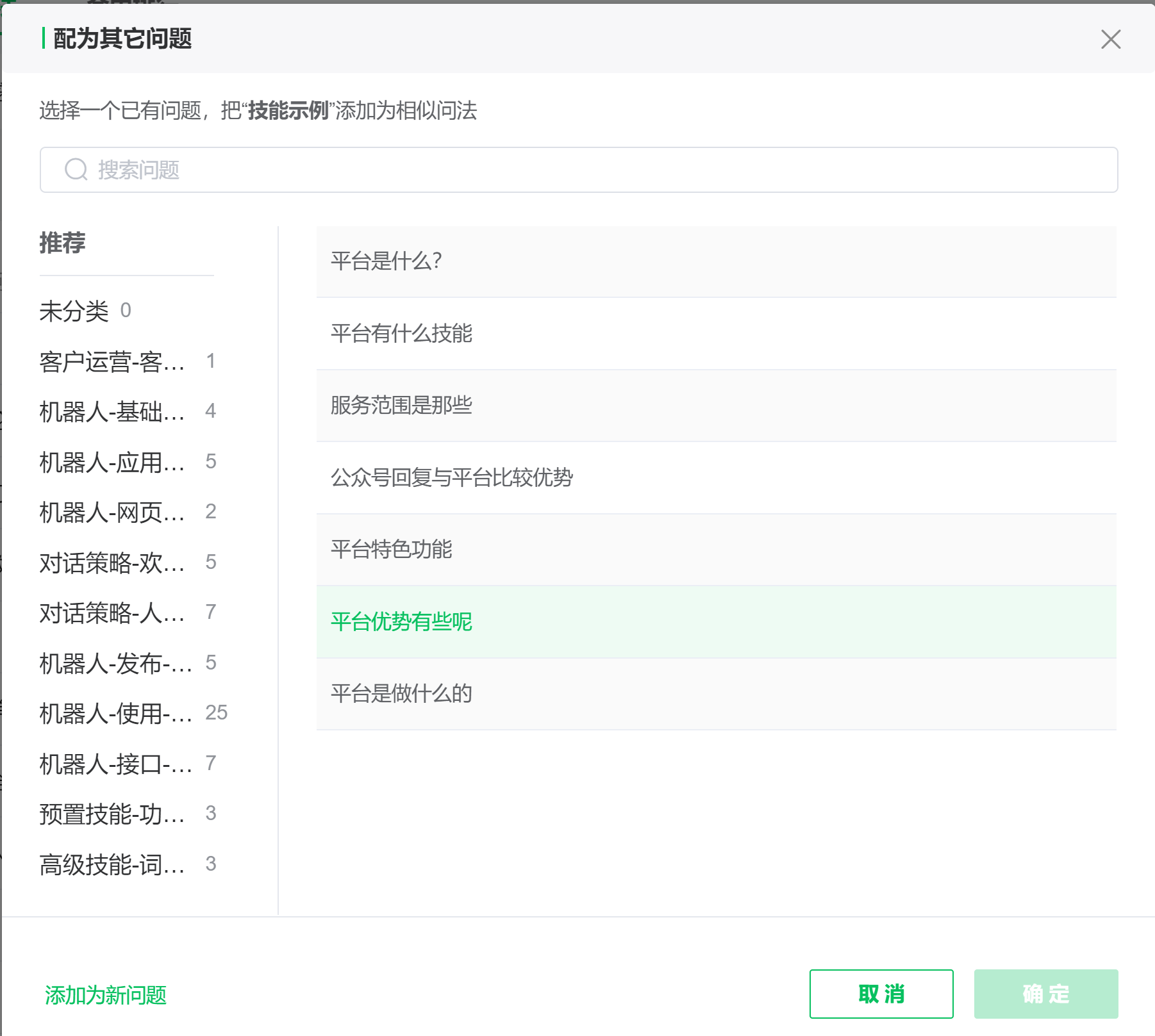The height and width of the screenshot is (1036, 1155).
Task: Select the 机器人-应用… category
Action: click(x=112, y=462)
